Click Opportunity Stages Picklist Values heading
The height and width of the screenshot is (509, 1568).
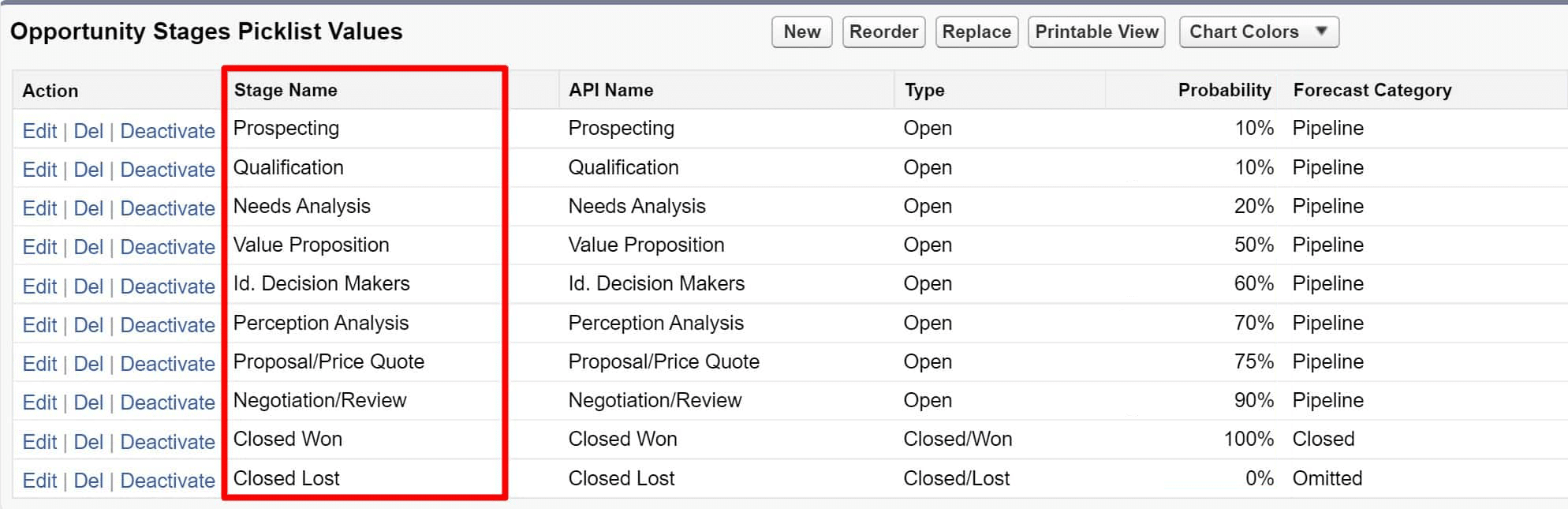tap(207, 32)
